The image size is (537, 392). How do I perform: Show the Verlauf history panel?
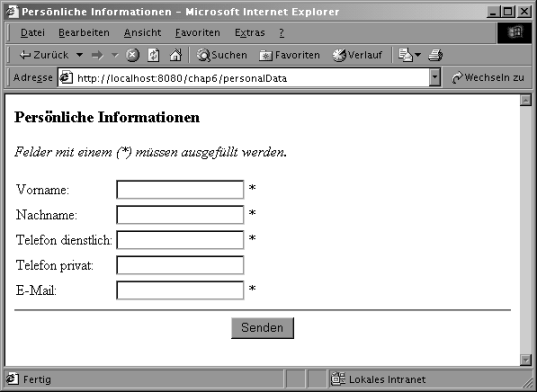coord(357,55)
